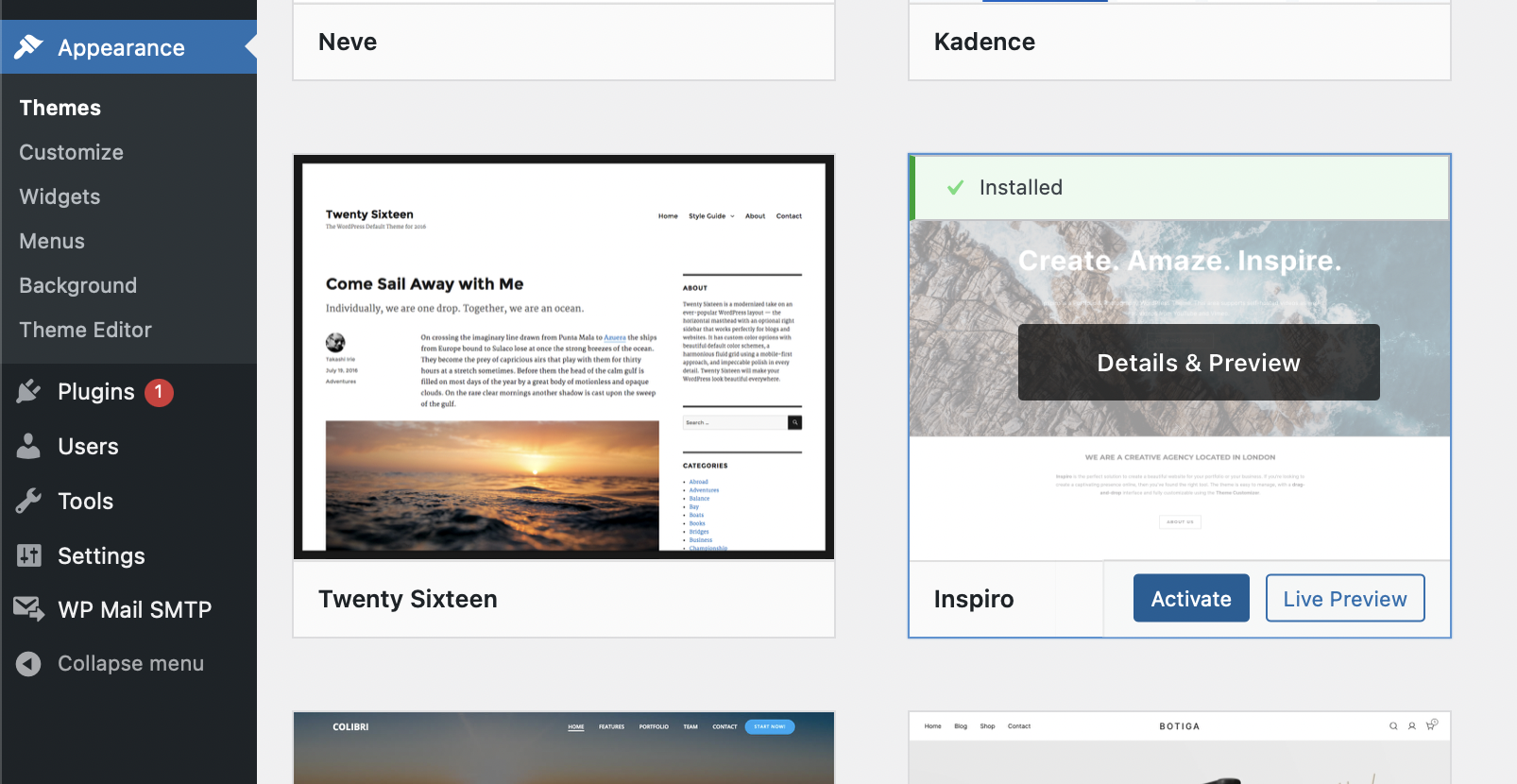
Task: Open the Colibri theme thumbnail
Action: [x=564, y=748]
